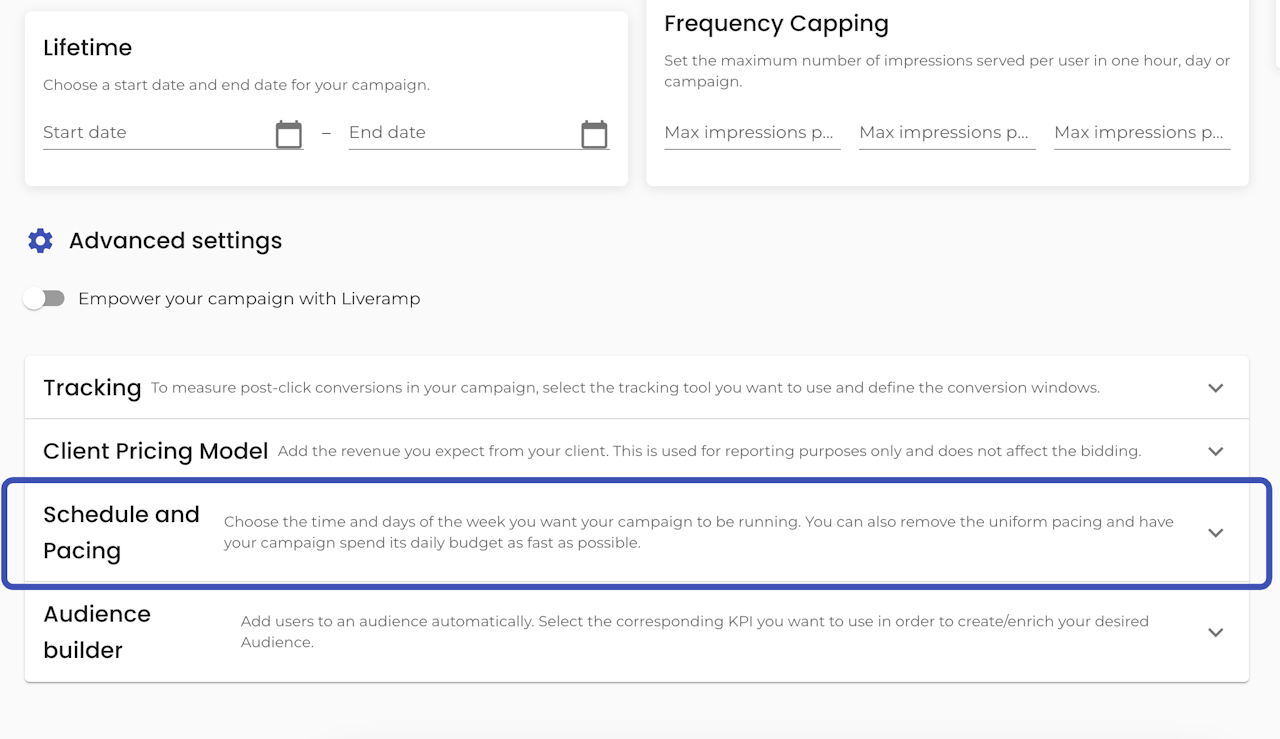The height and width of the screenshot is (739, 1280).
Task: Focus the middle Max impressions field
Action: (x=946, y=133)
